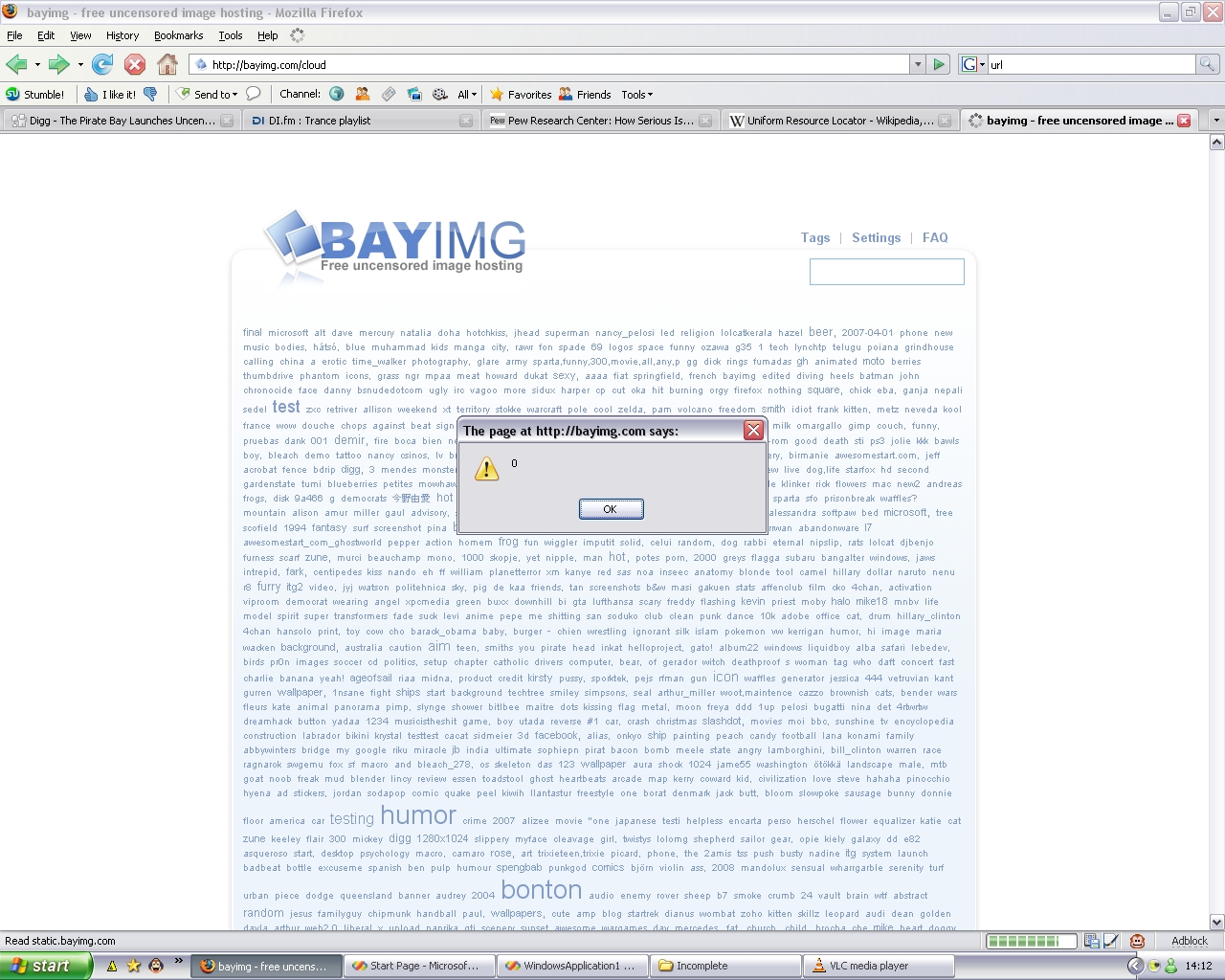Go forward with the green Forward arrow
This screenshot has height=980, width=1225.
[59, 64]
